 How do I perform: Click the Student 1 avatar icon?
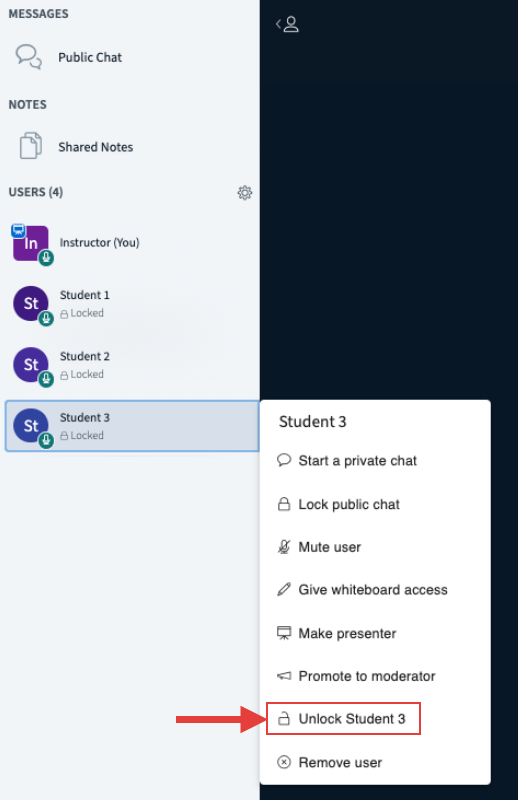pyautogui.click(x=31, y=304)
